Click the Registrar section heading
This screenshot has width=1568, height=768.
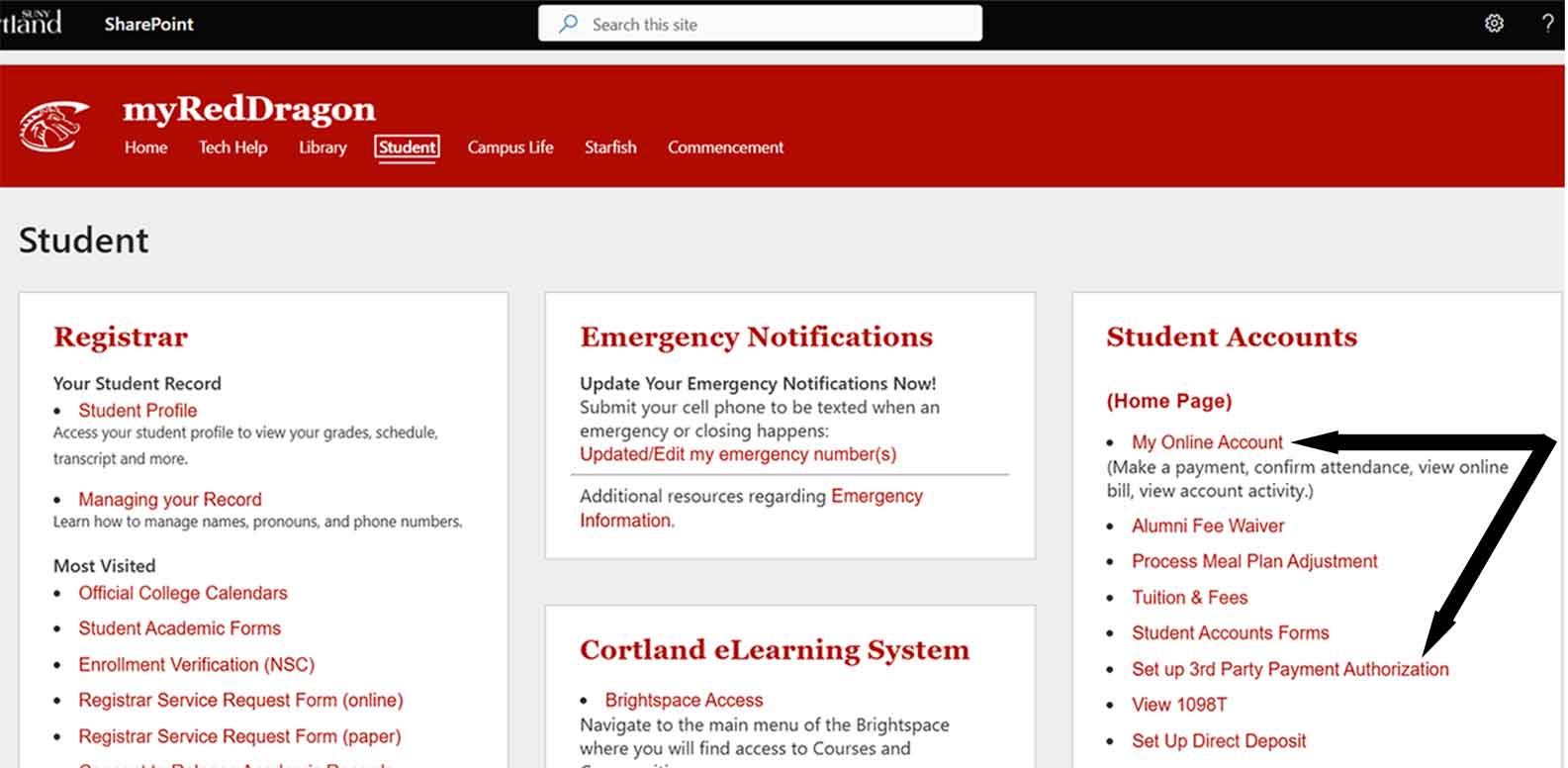pyautogui.click(x=121, y=337)
